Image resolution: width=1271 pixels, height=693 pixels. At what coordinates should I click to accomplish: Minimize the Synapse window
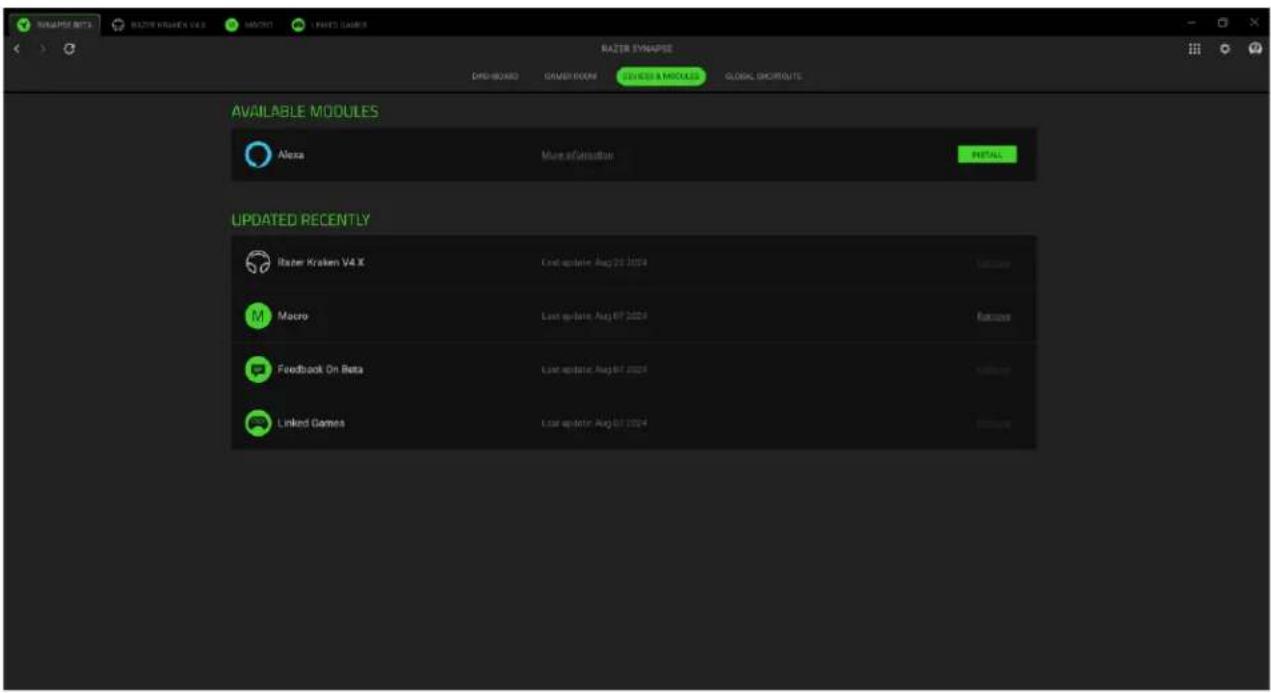point(1191,23)
